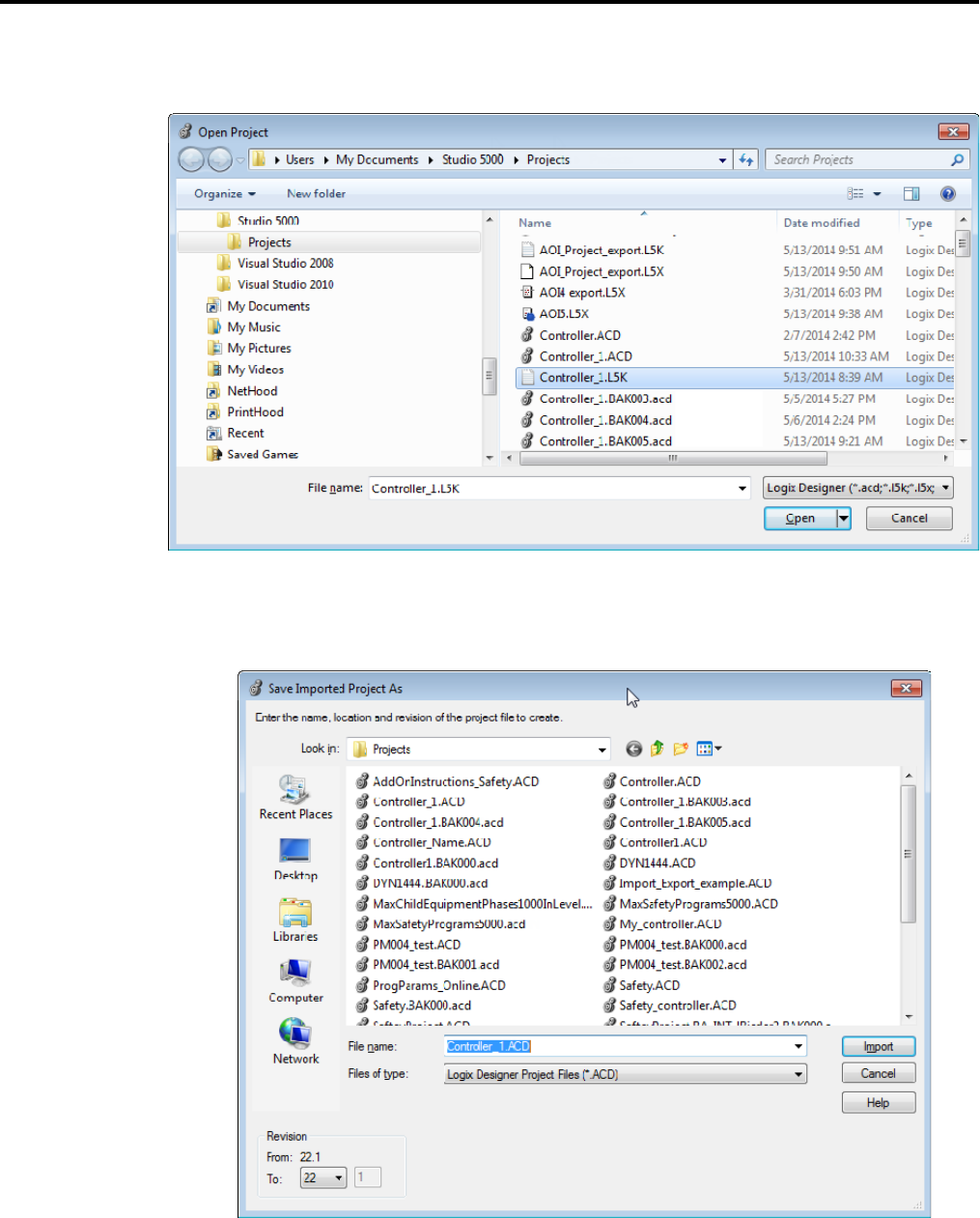This screenshot has width=980, height=1218.
Task: Click Cancel in Open Project dialog
Action: (910, 519)
